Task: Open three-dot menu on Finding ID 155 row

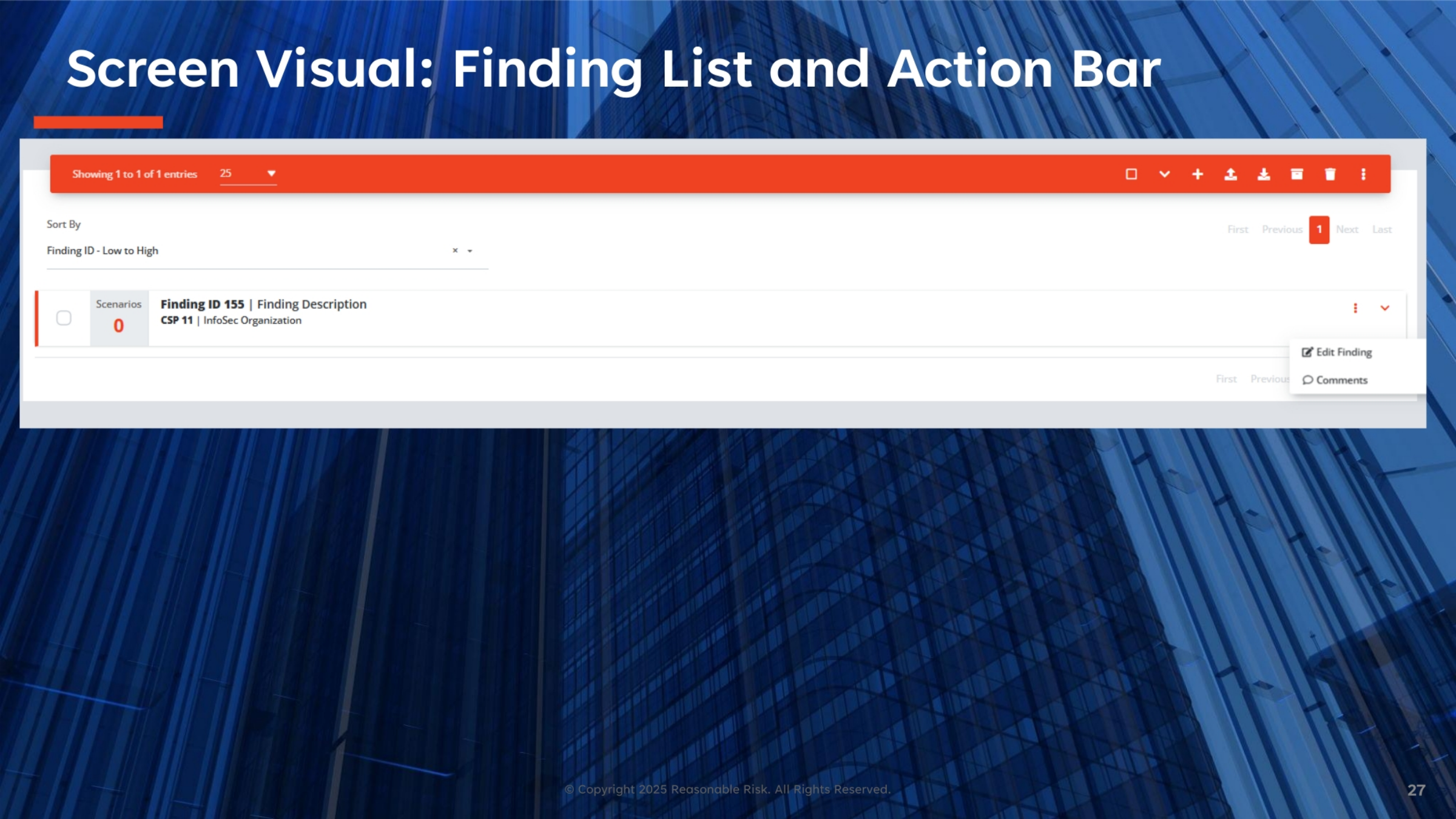Action: 1355,308
